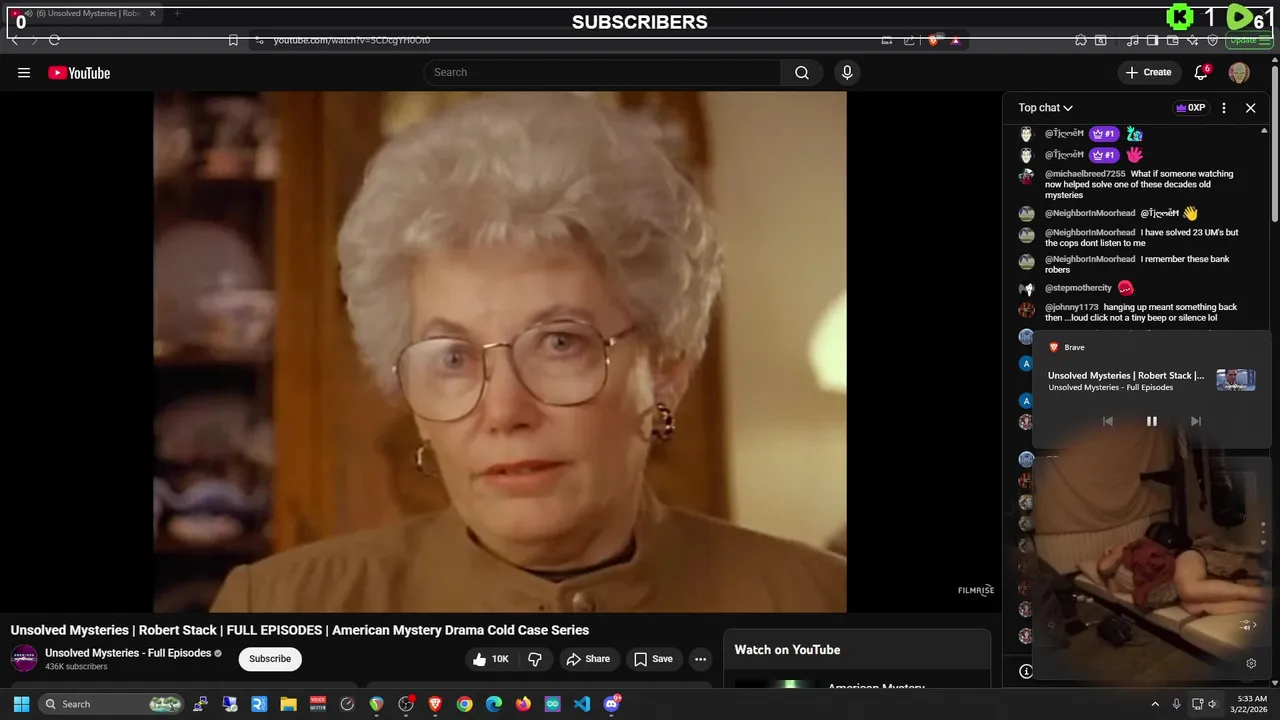The image size is (1280, 720).
Task: Open Discord from the taskbar
Action: click(612, 704)
